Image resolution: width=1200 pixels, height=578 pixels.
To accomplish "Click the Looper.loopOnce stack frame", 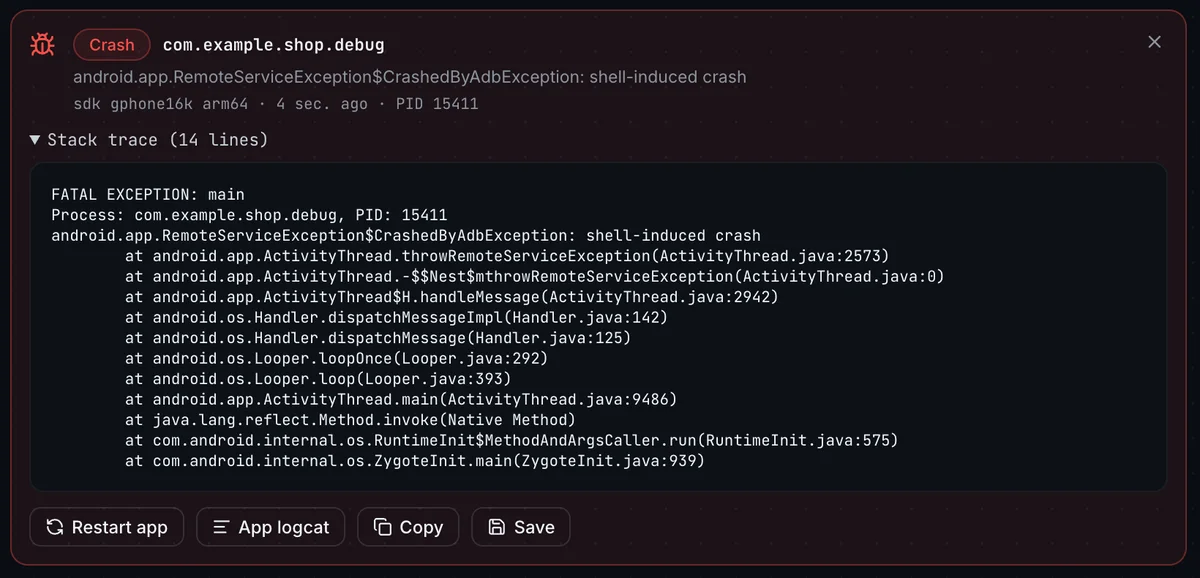I will click(x=337, y=359).
